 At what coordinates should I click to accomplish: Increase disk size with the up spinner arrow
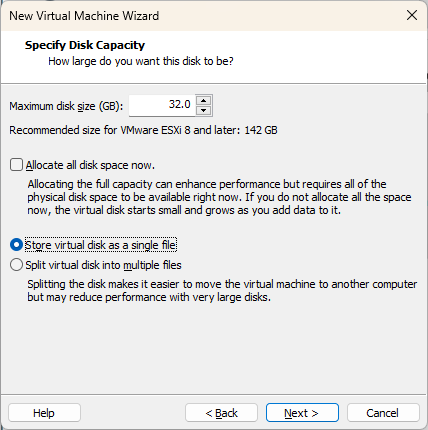(x=204, y=100)
